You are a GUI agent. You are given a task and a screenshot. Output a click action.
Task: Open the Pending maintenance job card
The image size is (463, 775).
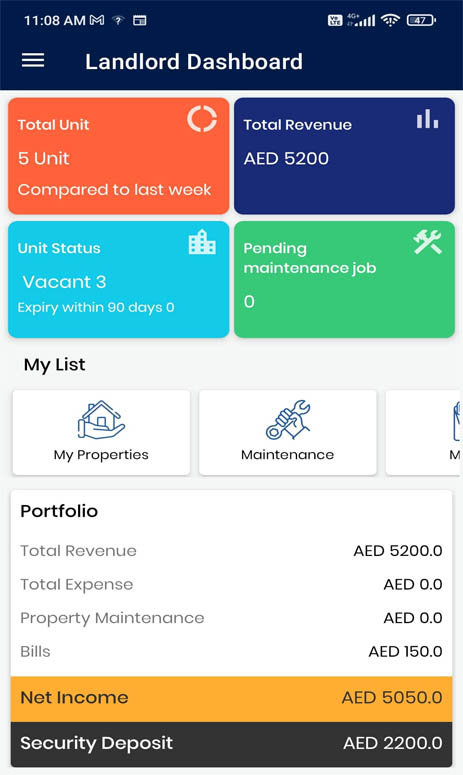click(x=344, y=279)
